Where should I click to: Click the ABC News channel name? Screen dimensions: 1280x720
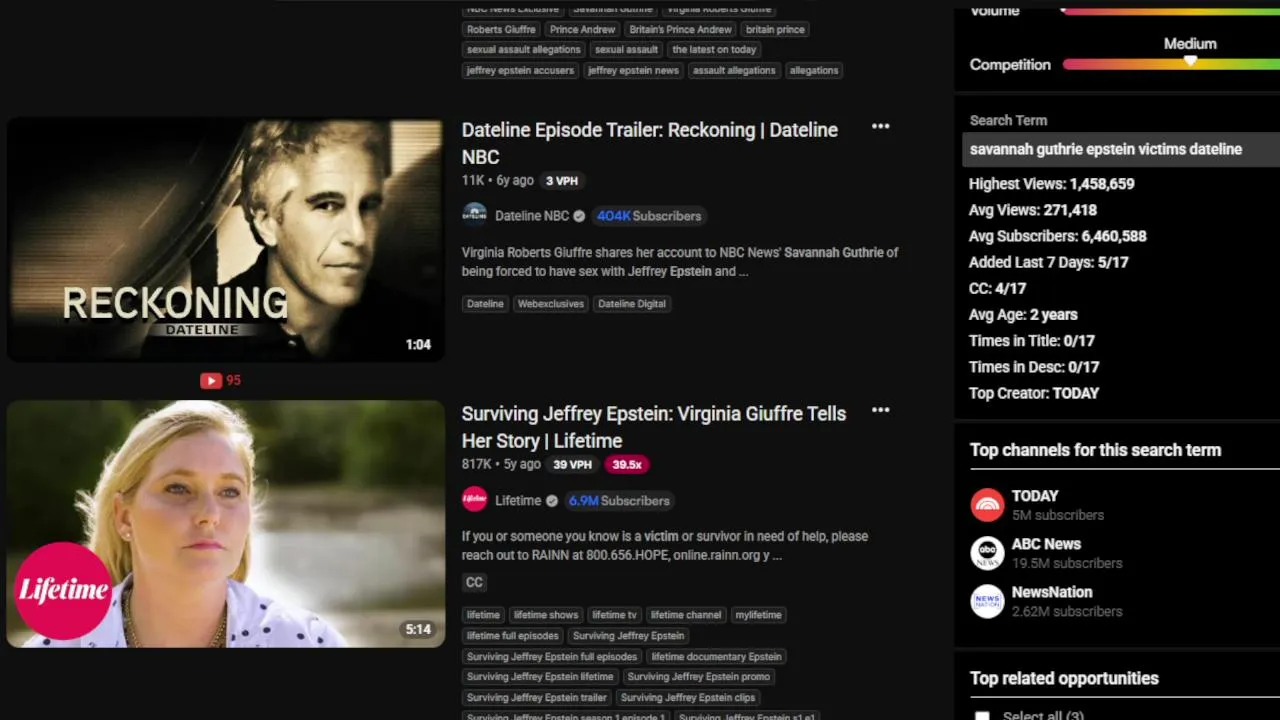pos(1046,544)
